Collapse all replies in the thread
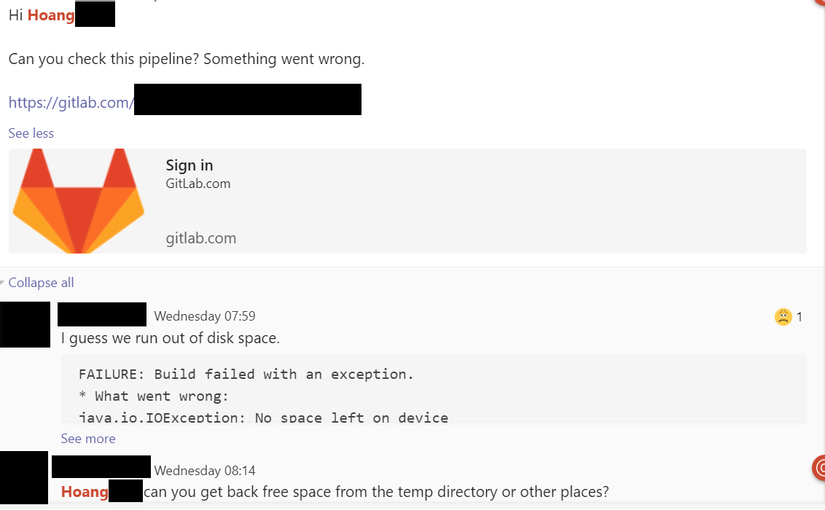 pos(41,283)
